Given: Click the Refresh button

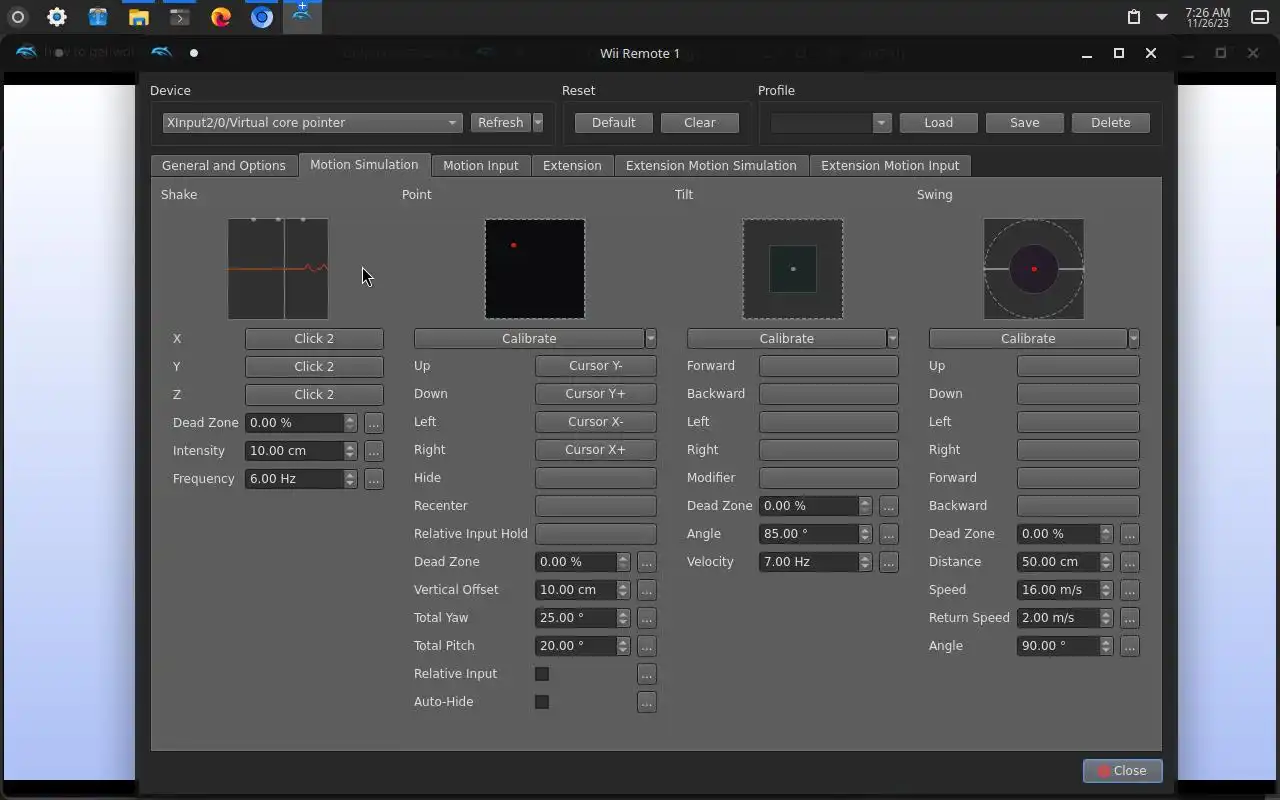Looking at the screenshot, I should coord(500,122).
